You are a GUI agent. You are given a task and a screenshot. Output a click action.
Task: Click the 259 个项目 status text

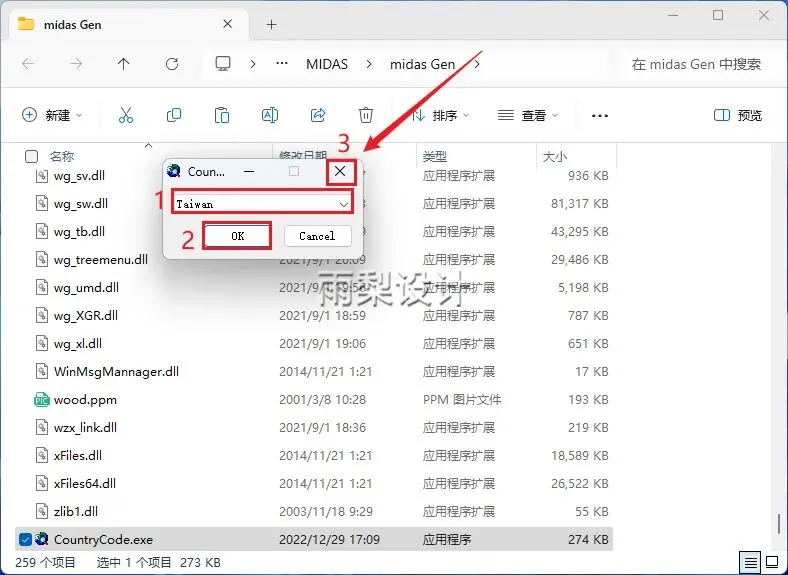pos(45,562)
